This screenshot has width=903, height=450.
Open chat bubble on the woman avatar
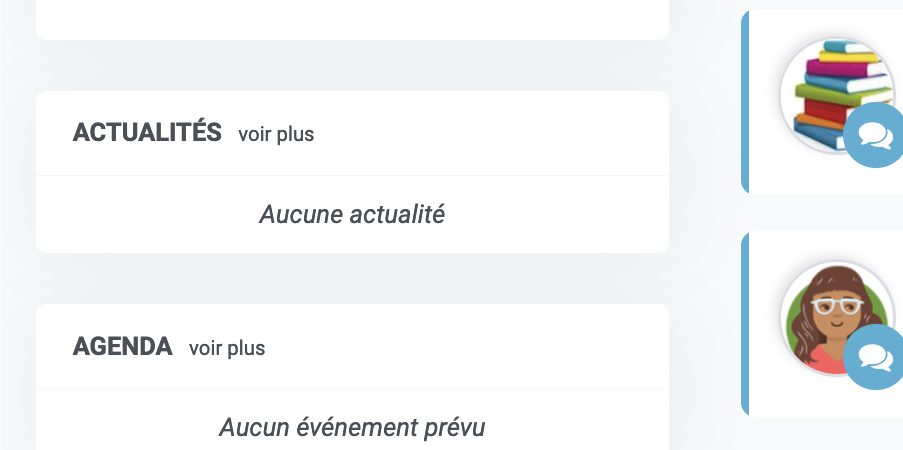[875, 357]
